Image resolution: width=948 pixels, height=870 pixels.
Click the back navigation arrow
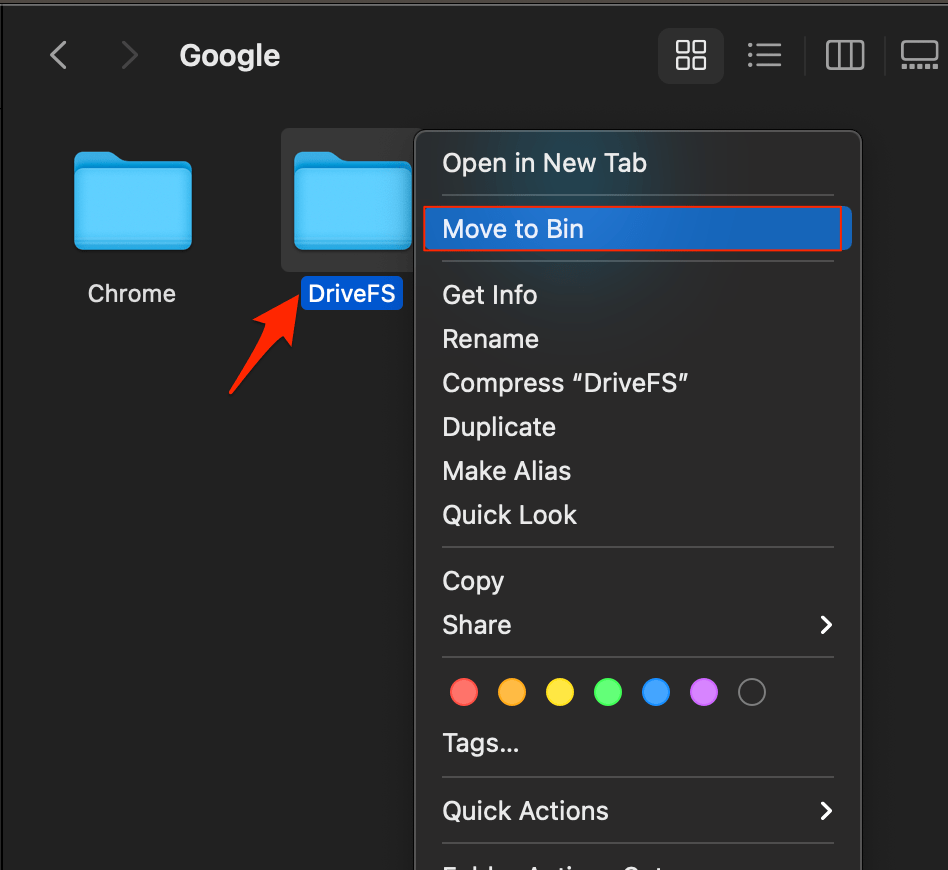[x=57, y=55]
